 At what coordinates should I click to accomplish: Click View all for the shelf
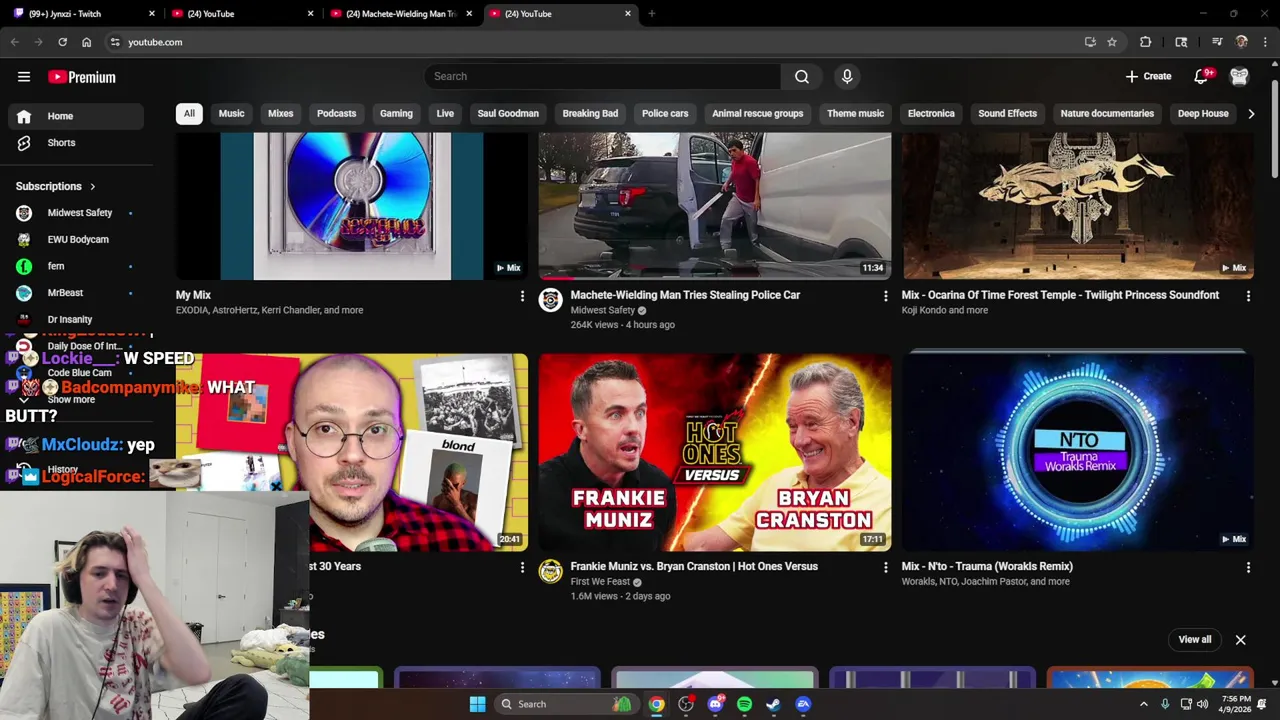pyautogui.click(x=1194, y=640)
